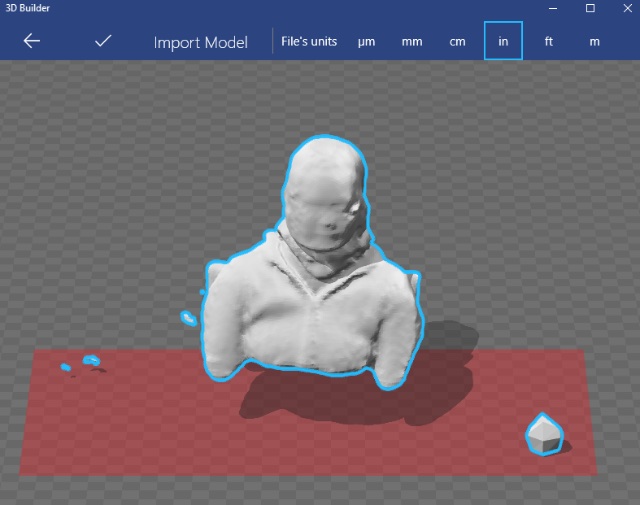Viewport: 640px width, 505px height.
Task: Minimize the 3D Builder window
Action: pyautogui.click(x=553, y=8)
